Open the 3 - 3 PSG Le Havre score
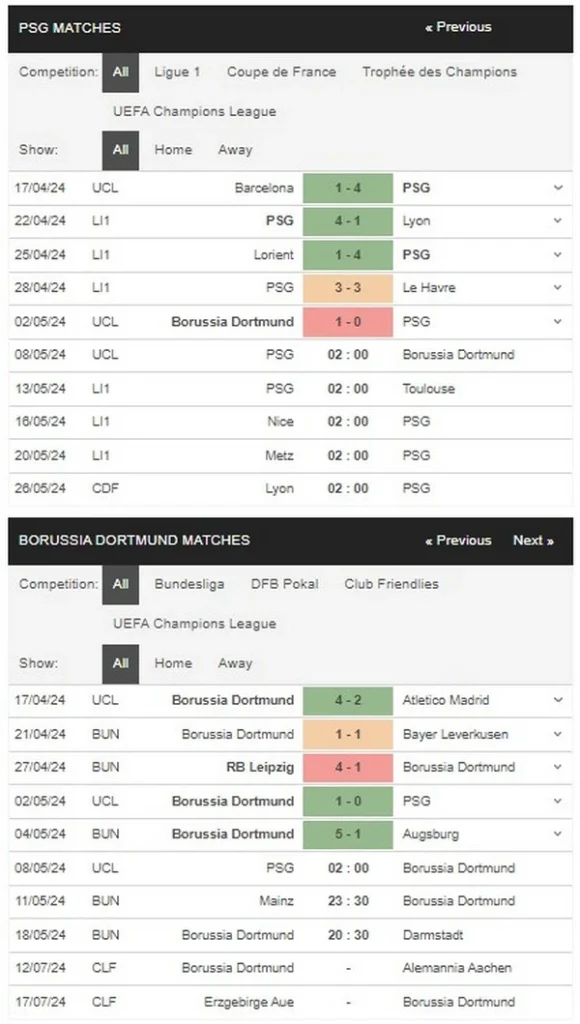The image size is (580, 1024). pos(348,287)
